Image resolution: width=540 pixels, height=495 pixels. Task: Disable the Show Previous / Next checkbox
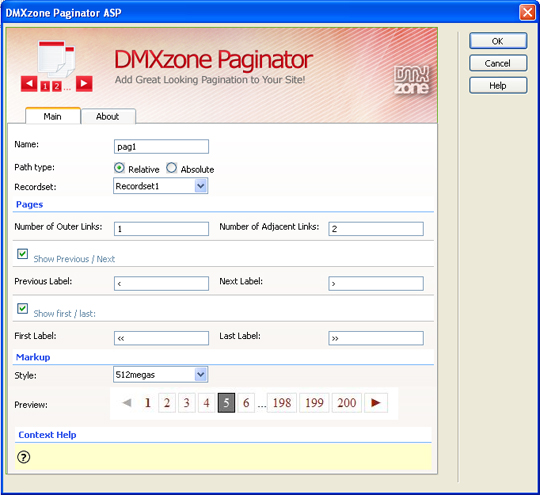tap(23, 254)
